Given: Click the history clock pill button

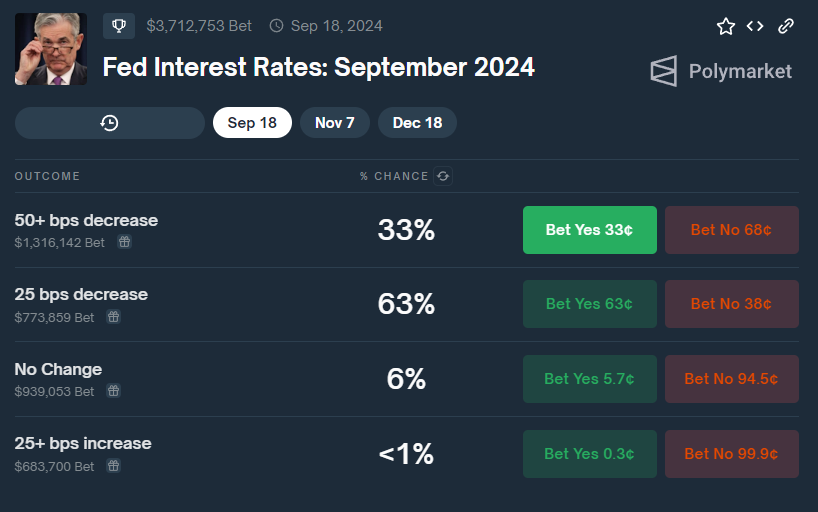Looking at the screenshot, I should click(x=110, y=123).
